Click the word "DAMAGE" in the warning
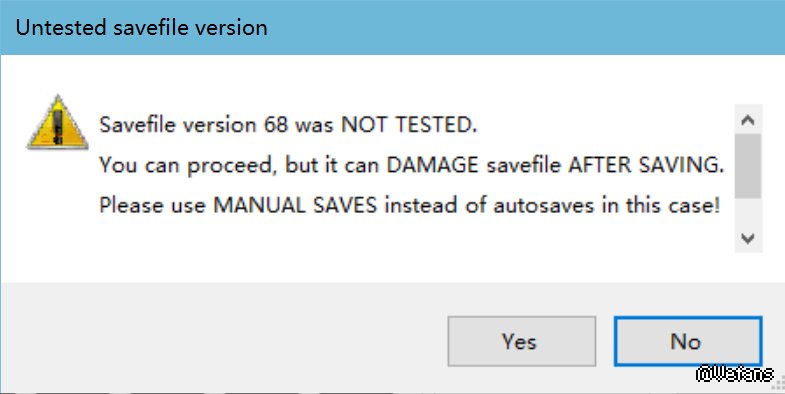Screen dimensions: 785x394 [433, 165]
